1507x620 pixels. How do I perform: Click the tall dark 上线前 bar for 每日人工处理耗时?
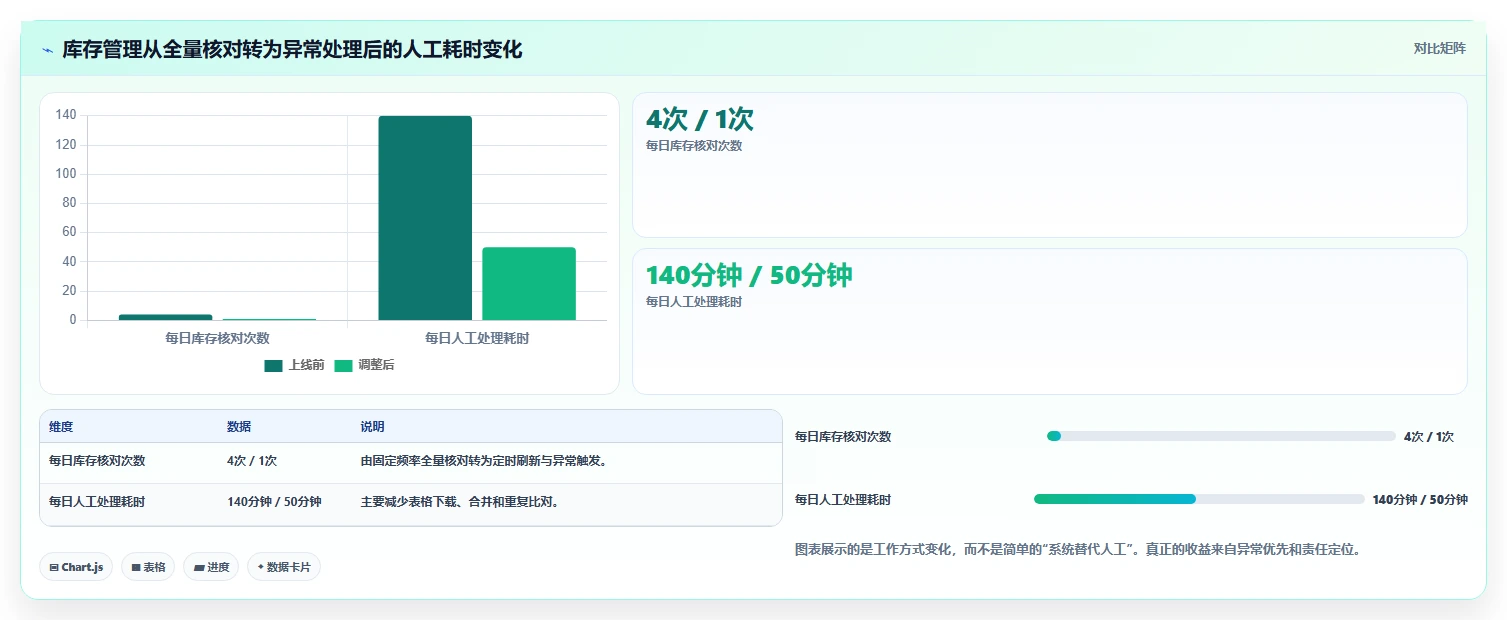pos(425,218)
